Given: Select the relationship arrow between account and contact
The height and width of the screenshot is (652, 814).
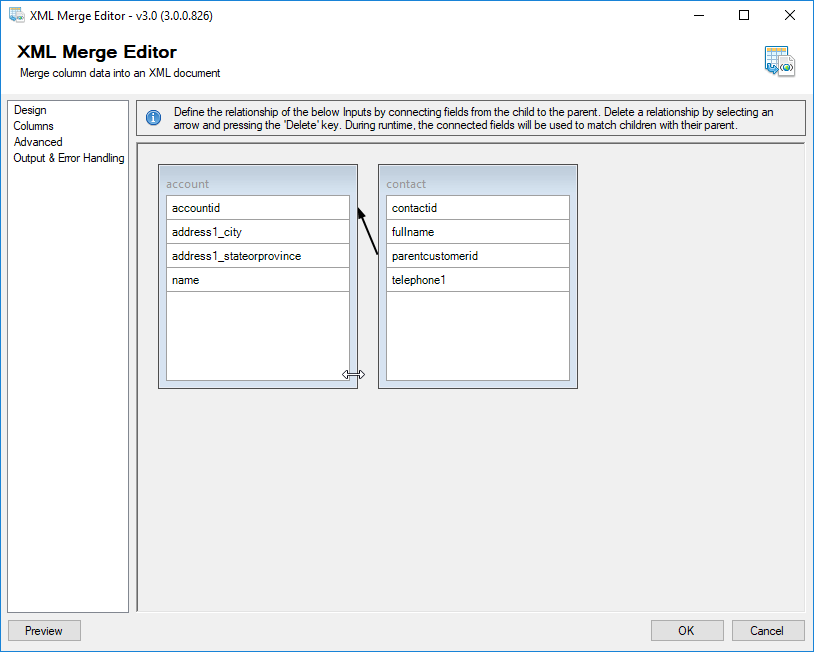Looking at the screenshot, I should (x=368, y=232).
